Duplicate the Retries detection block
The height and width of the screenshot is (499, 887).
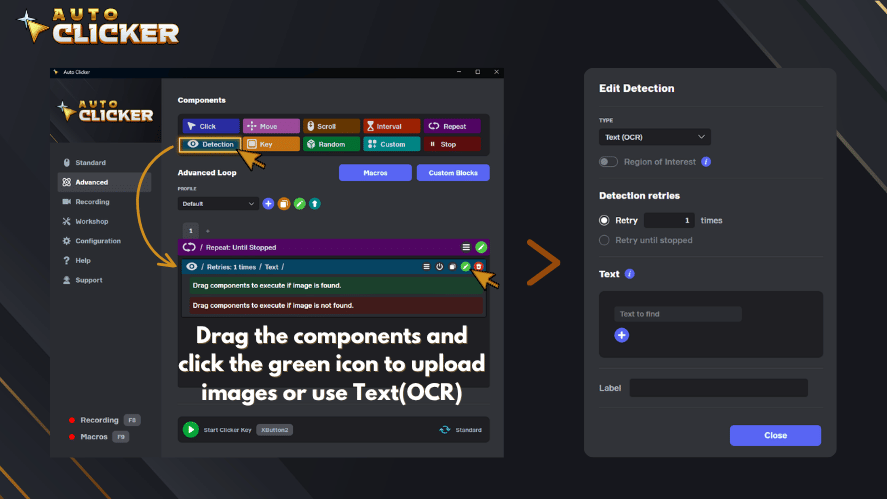(453, 266)
